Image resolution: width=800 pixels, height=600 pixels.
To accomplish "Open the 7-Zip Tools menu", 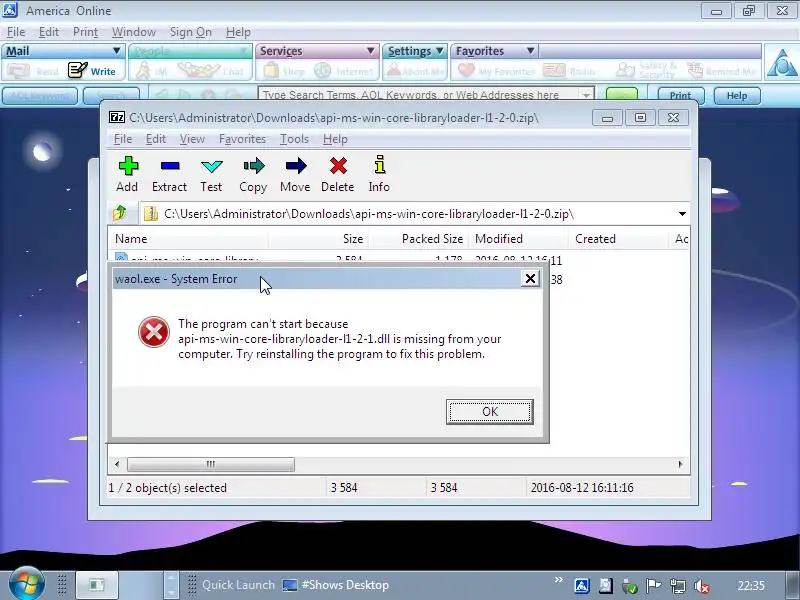I will pyautogui.click(x=294, y=139).
